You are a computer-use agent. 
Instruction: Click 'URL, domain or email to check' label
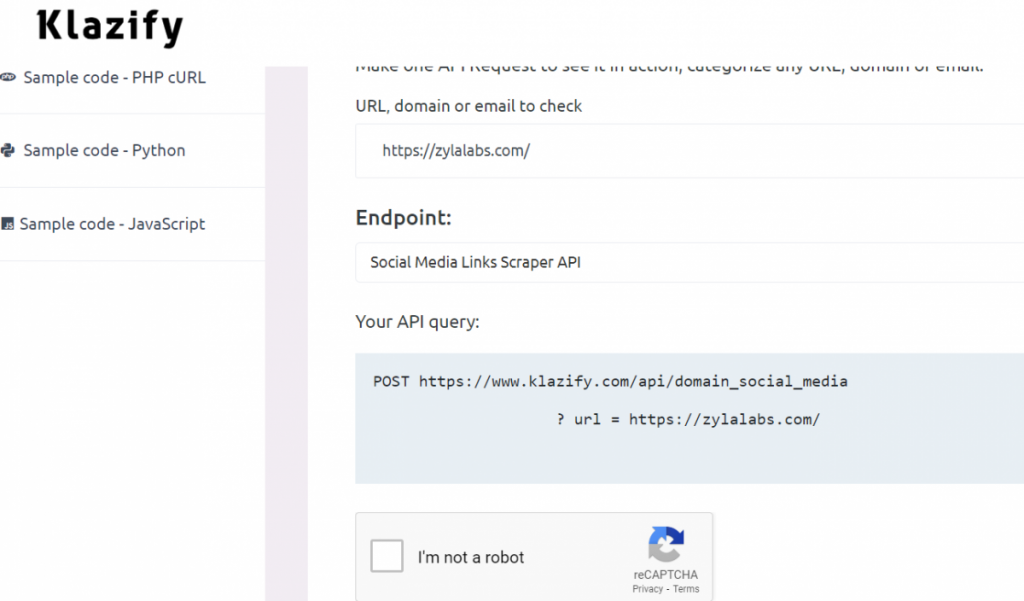coord(468,106)
